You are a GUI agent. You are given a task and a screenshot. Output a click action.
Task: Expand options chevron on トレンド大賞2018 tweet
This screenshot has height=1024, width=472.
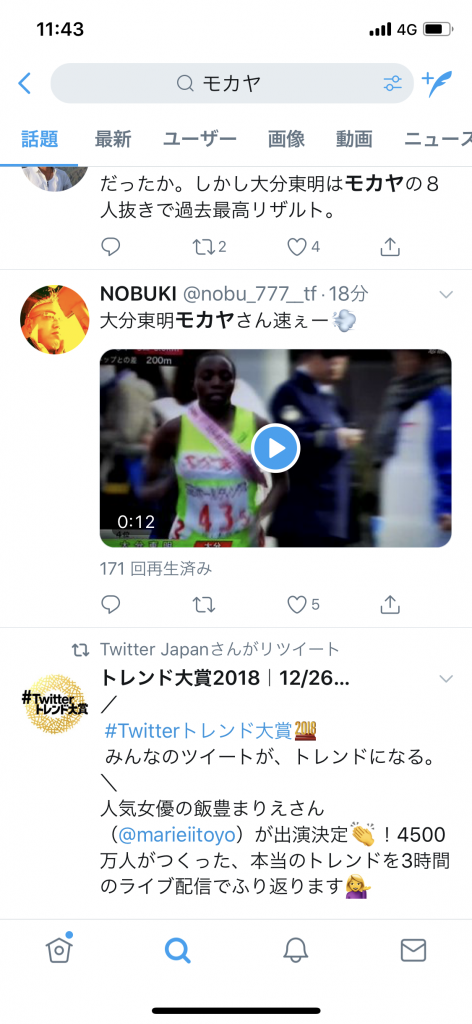click(446, 679)
